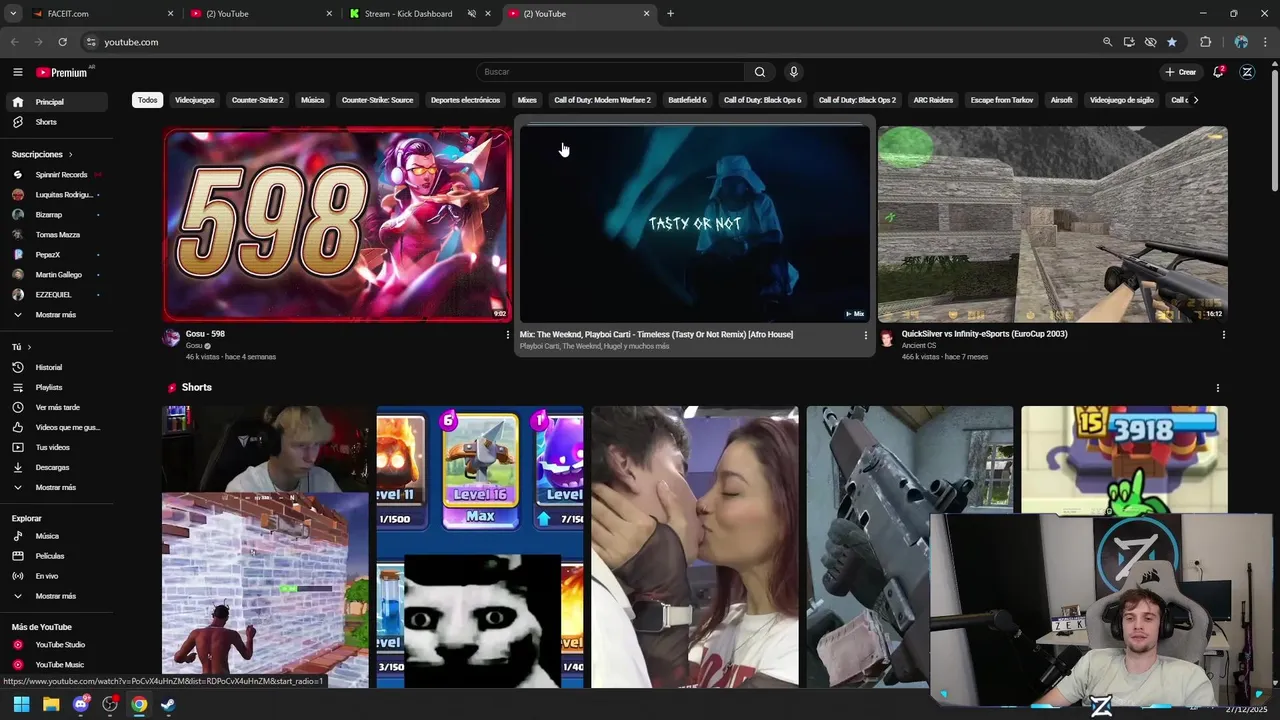Open Chrome tab search dropdown arrow
The image size is (1280, 720).
13,14
